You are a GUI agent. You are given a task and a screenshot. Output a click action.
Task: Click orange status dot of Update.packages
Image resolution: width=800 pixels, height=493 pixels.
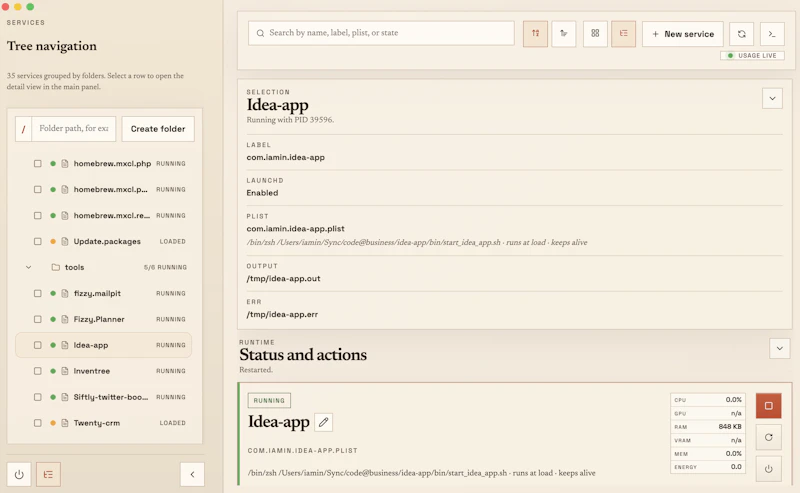pyautogui.click(x=53, y=241)
